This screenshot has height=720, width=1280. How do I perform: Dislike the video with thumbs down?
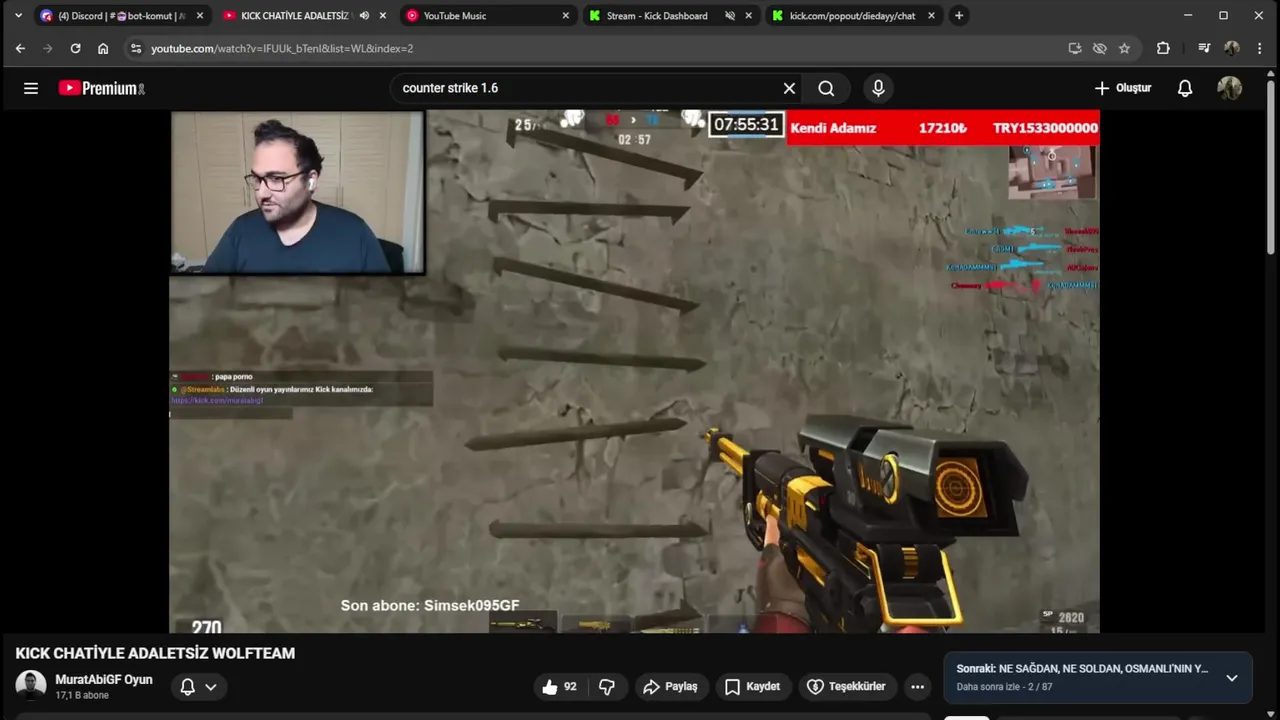pyautogui.click(x=607, y=687)
